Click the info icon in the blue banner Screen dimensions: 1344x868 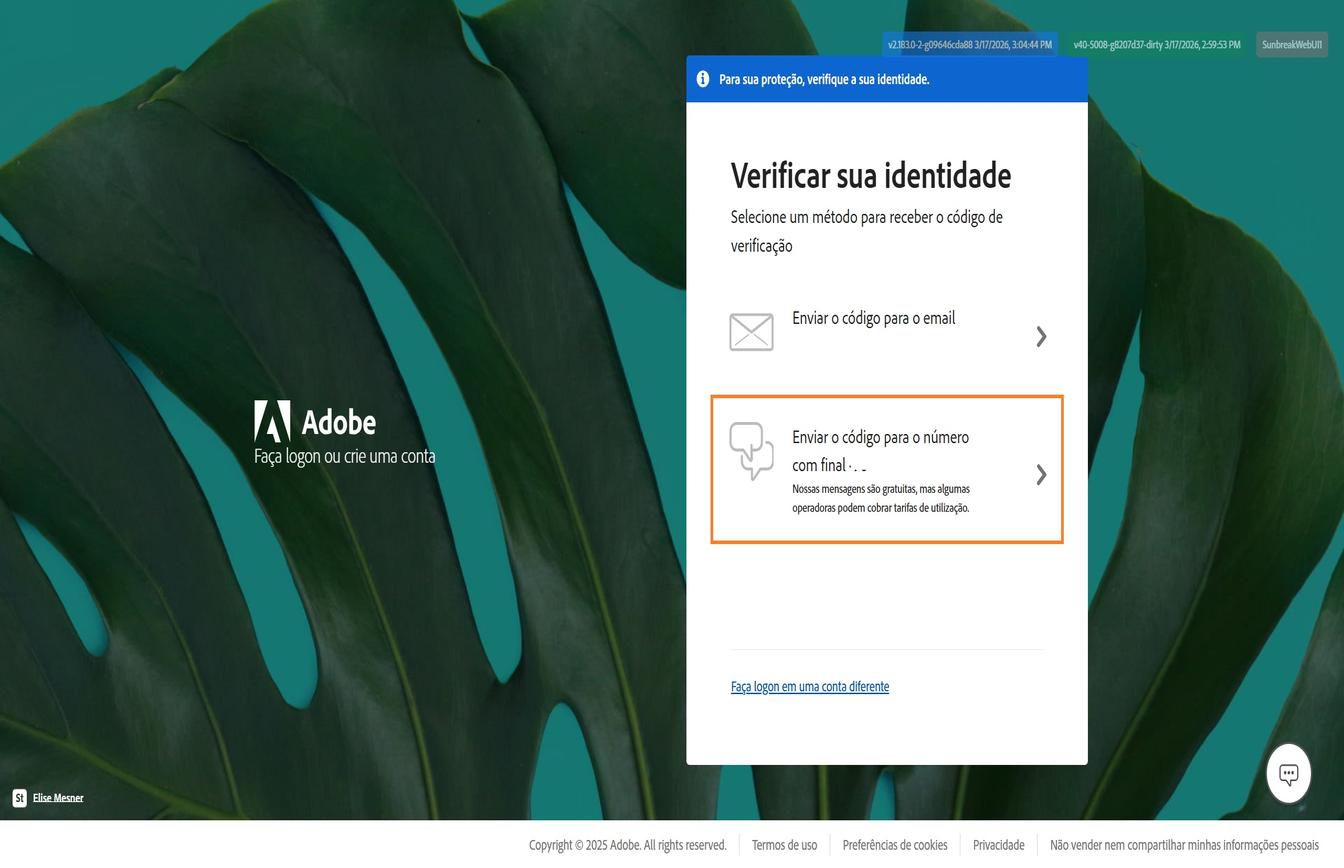tap(703, 78)
